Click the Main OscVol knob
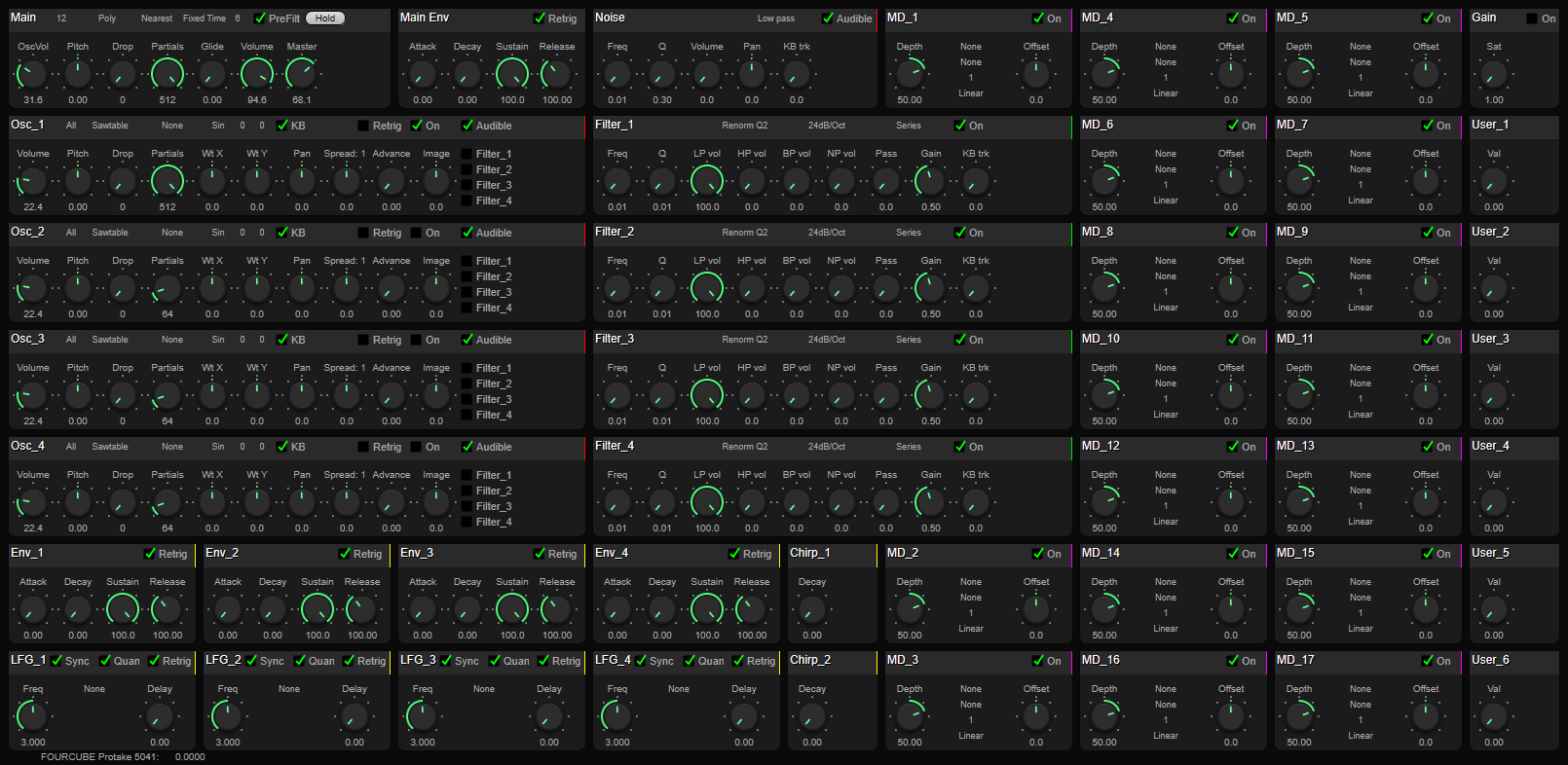The width and height of the screenshot is (1568, 765). (x=33, y=73)
